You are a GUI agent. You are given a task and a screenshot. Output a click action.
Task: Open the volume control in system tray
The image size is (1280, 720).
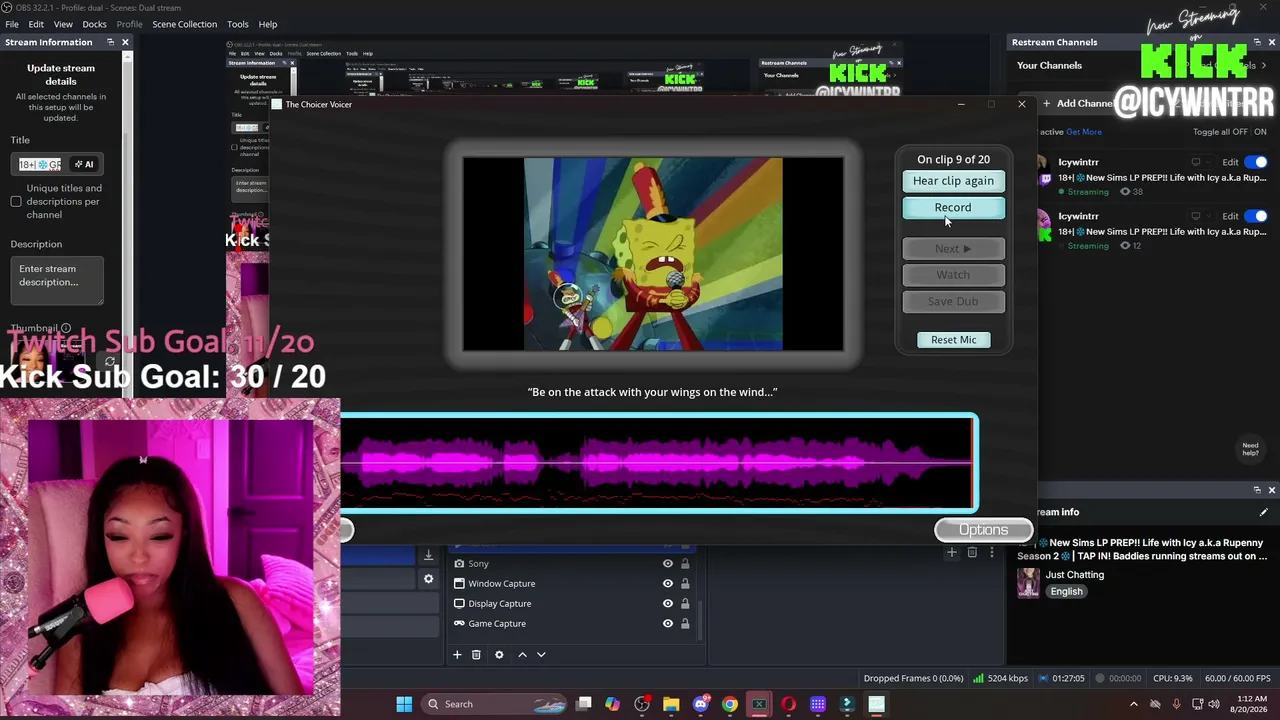1214,704
